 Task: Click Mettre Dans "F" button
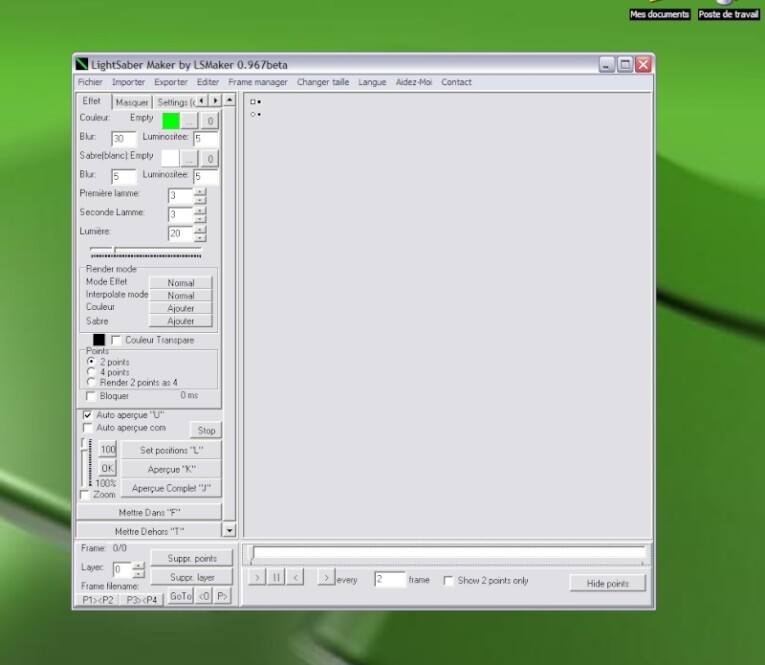149,512
